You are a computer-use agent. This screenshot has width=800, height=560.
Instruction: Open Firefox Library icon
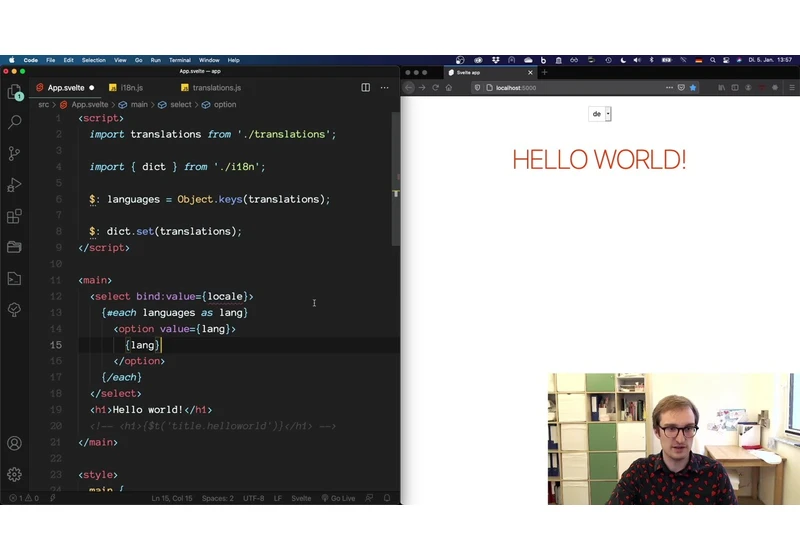(721, 88)
